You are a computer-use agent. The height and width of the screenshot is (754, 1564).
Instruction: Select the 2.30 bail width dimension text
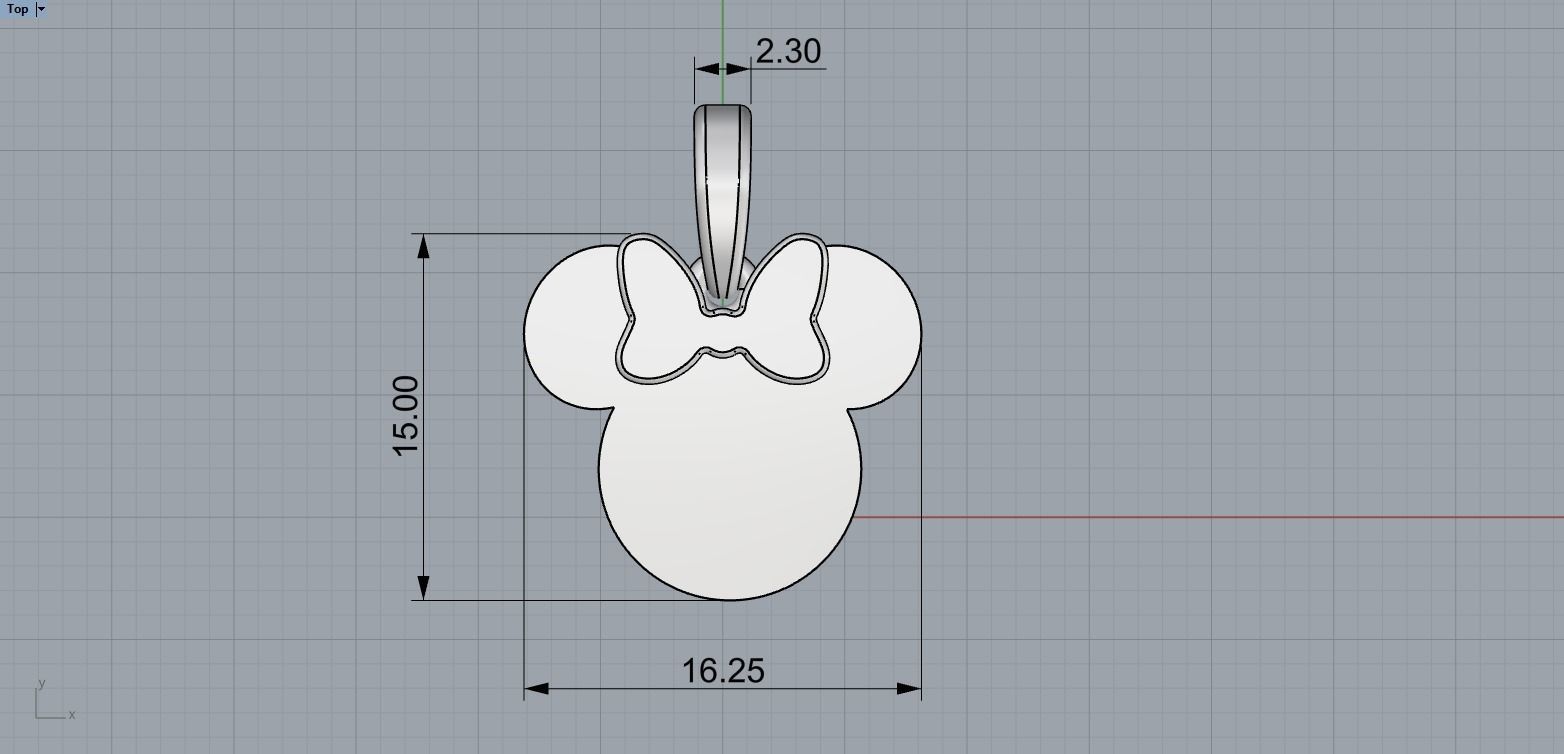pyautogui.click(x=788, y=51)
